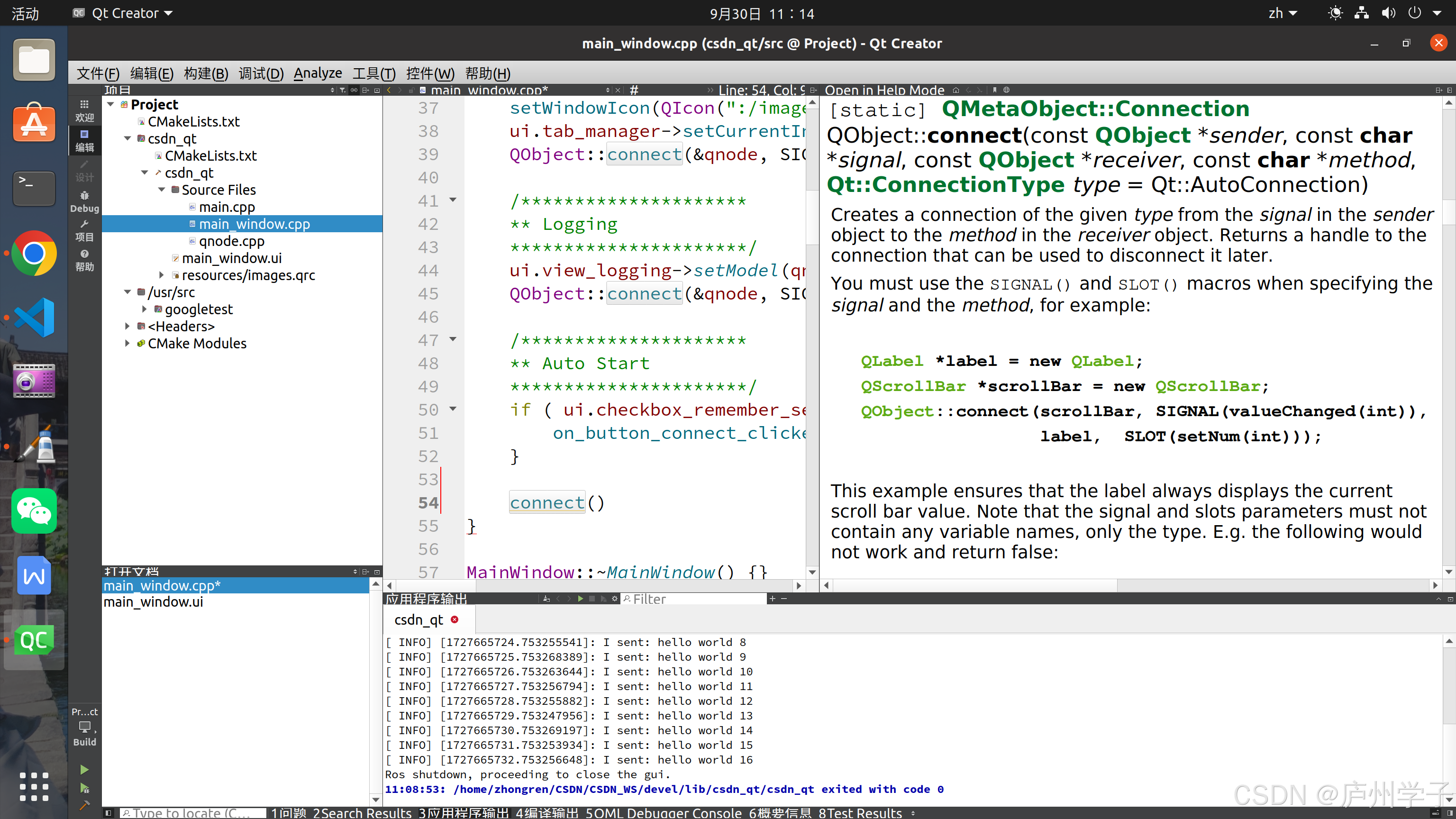Collapse the Source Files folder
1456x819 pixels.
(162, 190)
